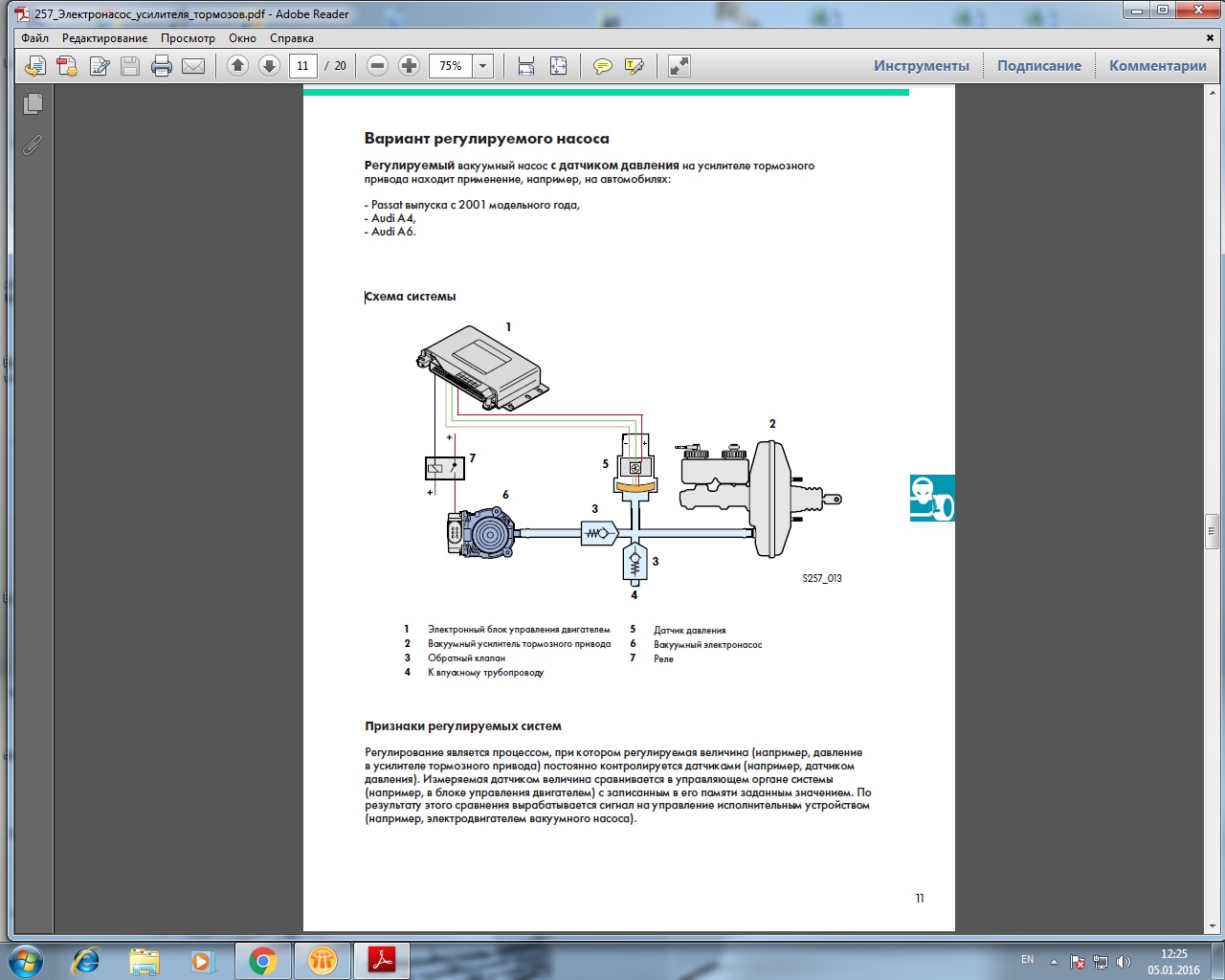The width and height of the screenshot is (1225, 980).
Task: Launch Internet Explorer from the taskbar
Action: coord(85,960)
